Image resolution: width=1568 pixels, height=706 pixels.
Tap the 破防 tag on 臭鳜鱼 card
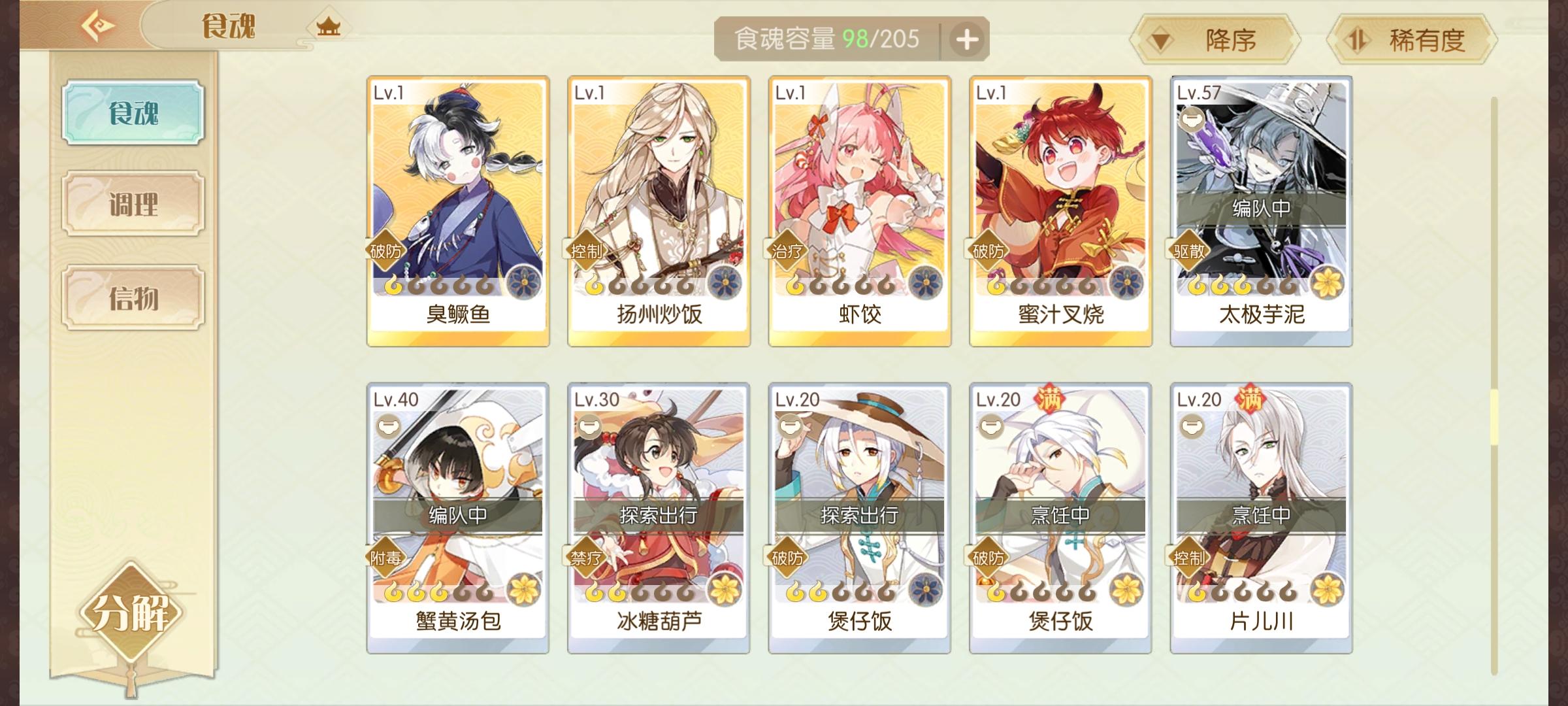coord(385,251)
